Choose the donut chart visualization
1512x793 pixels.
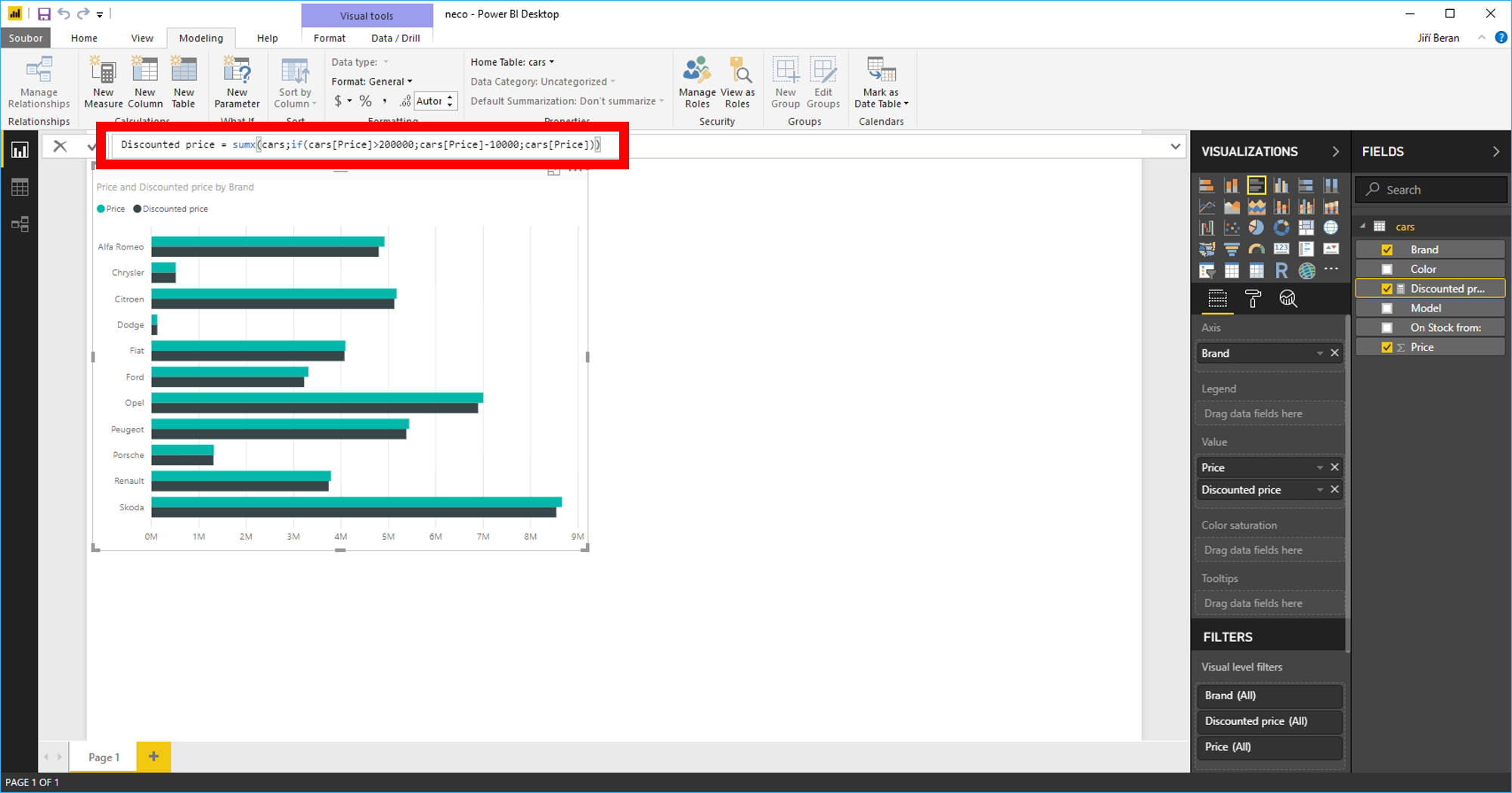coord(1281,228)
